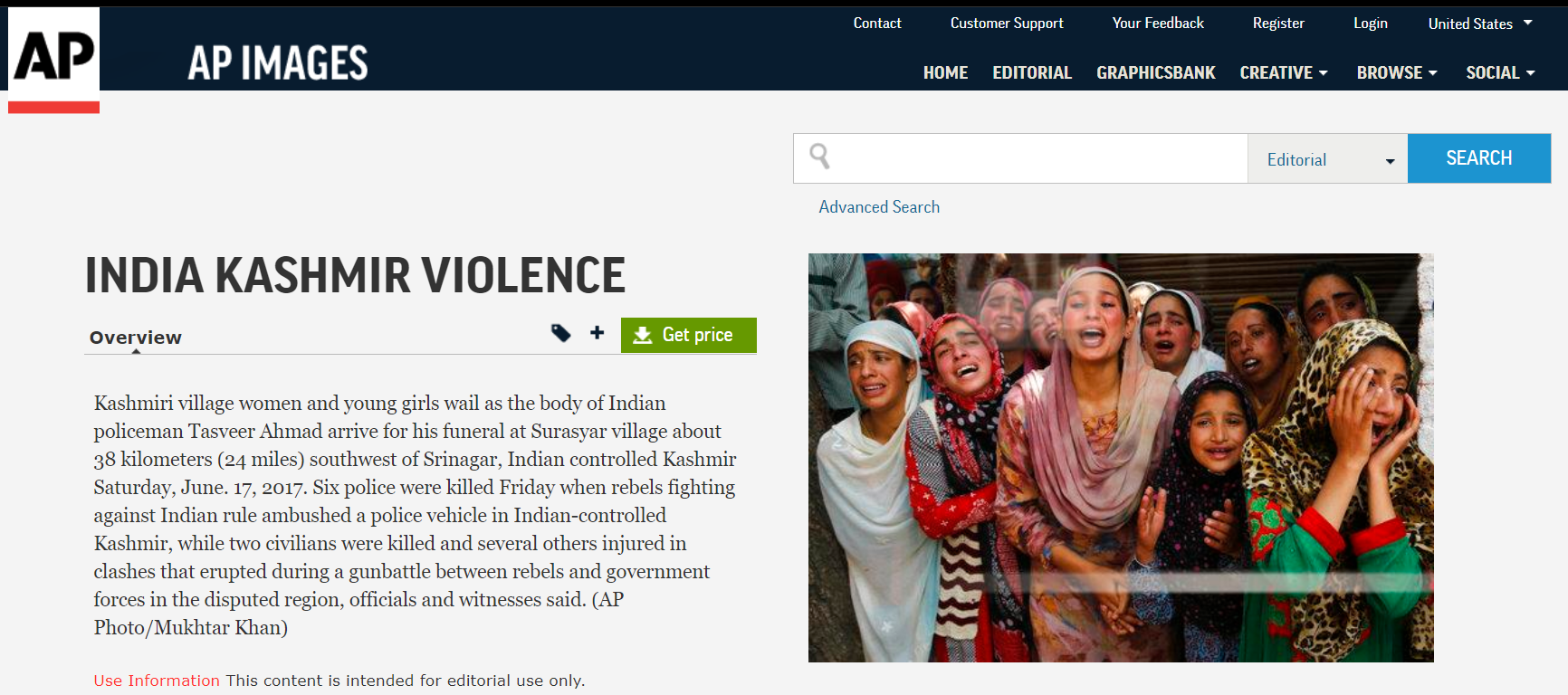The width and height of the screenshot is (1568, 695).
Task: Click the plus add icon
Action: tap(597, 333)
